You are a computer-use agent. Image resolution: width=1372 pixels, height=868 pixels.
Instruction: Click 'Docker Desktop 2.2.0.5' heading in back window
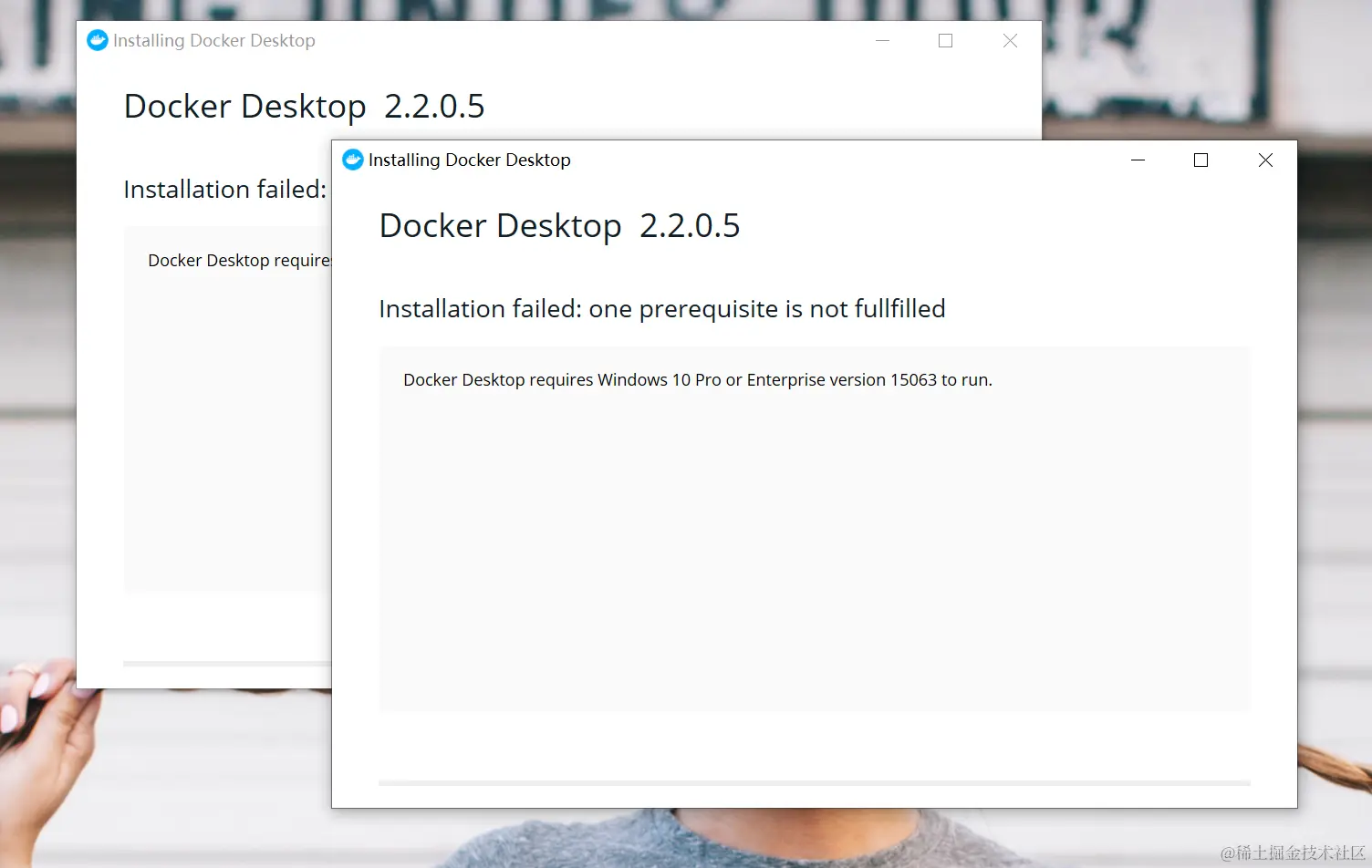(304, 107)
